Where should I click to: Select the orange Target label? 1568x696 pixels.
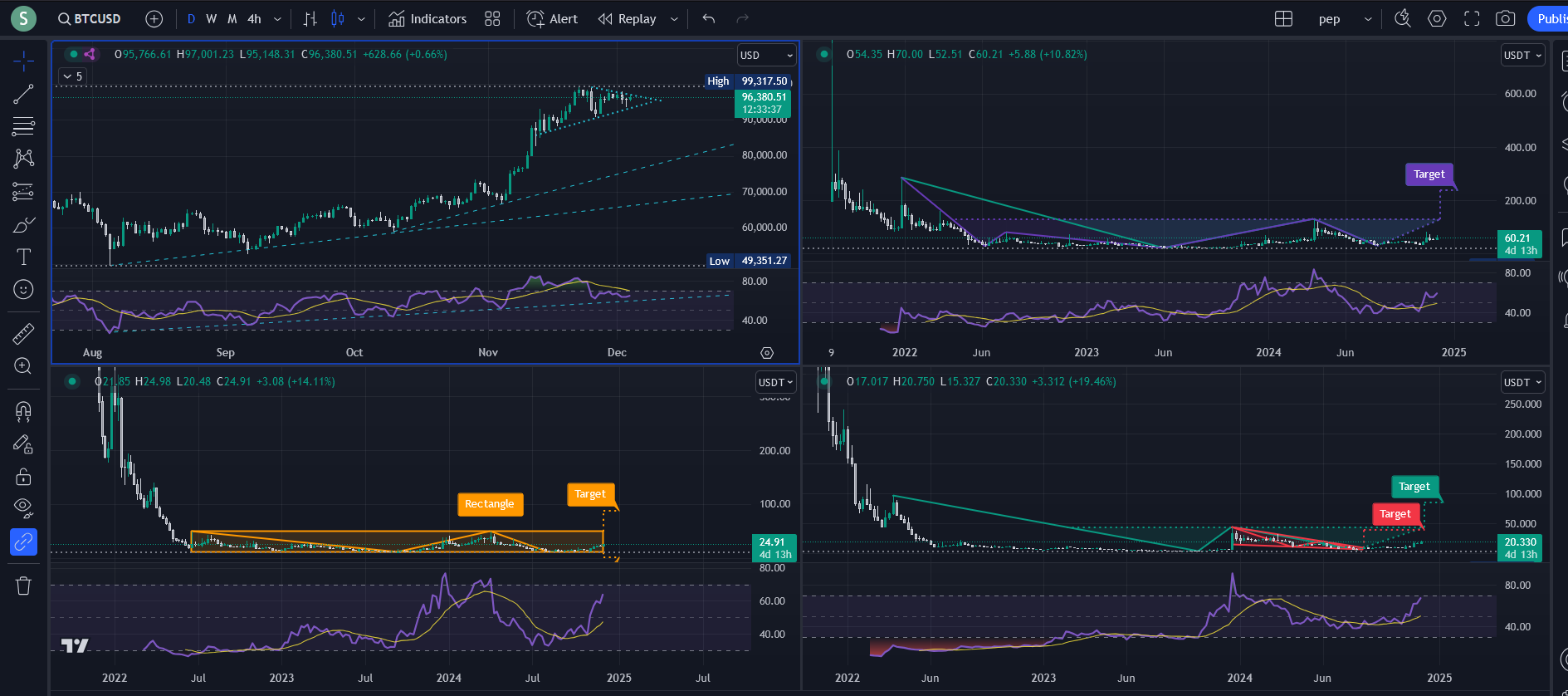[x=590, y=494]
